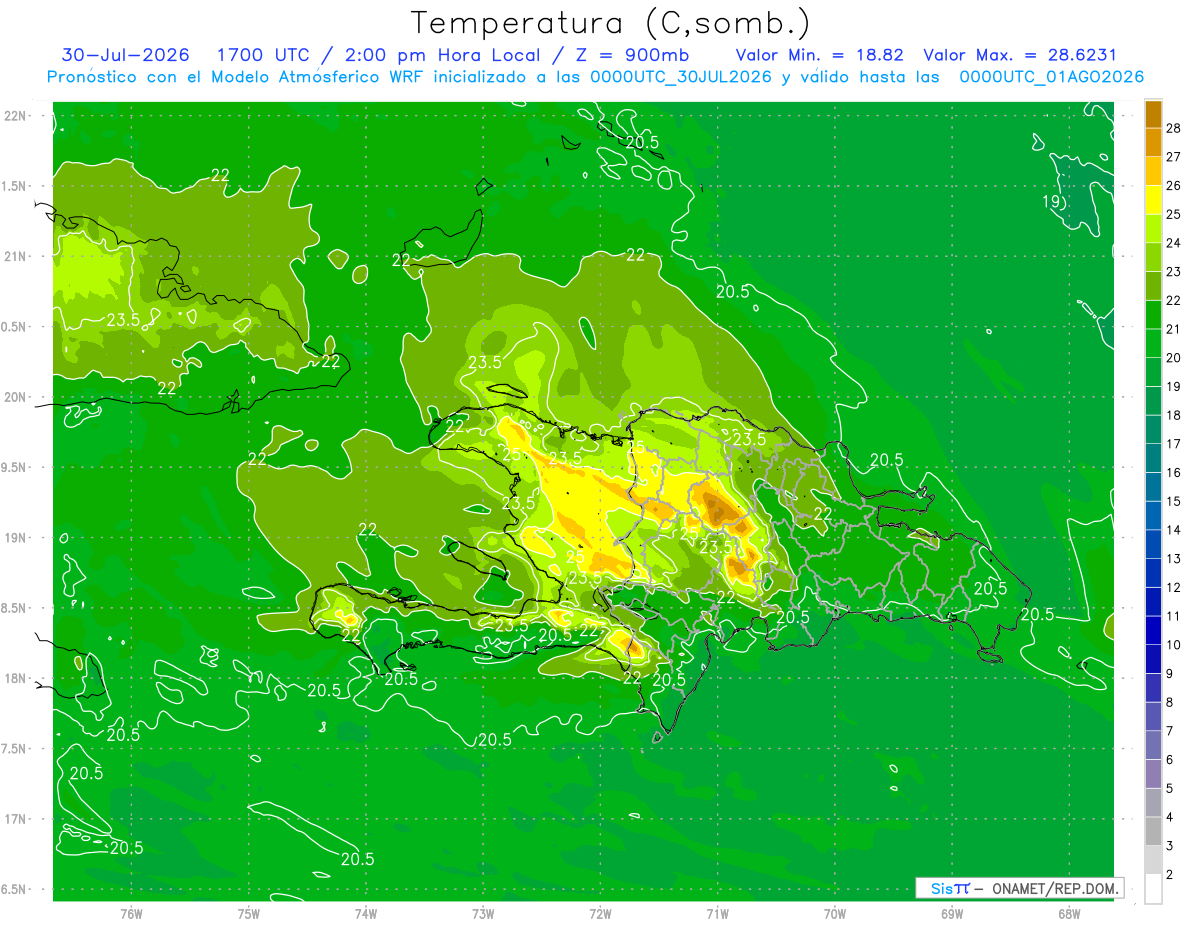
Task: Click the blue colorbar segment between 12 and 13
Action: coord(1153,573)
